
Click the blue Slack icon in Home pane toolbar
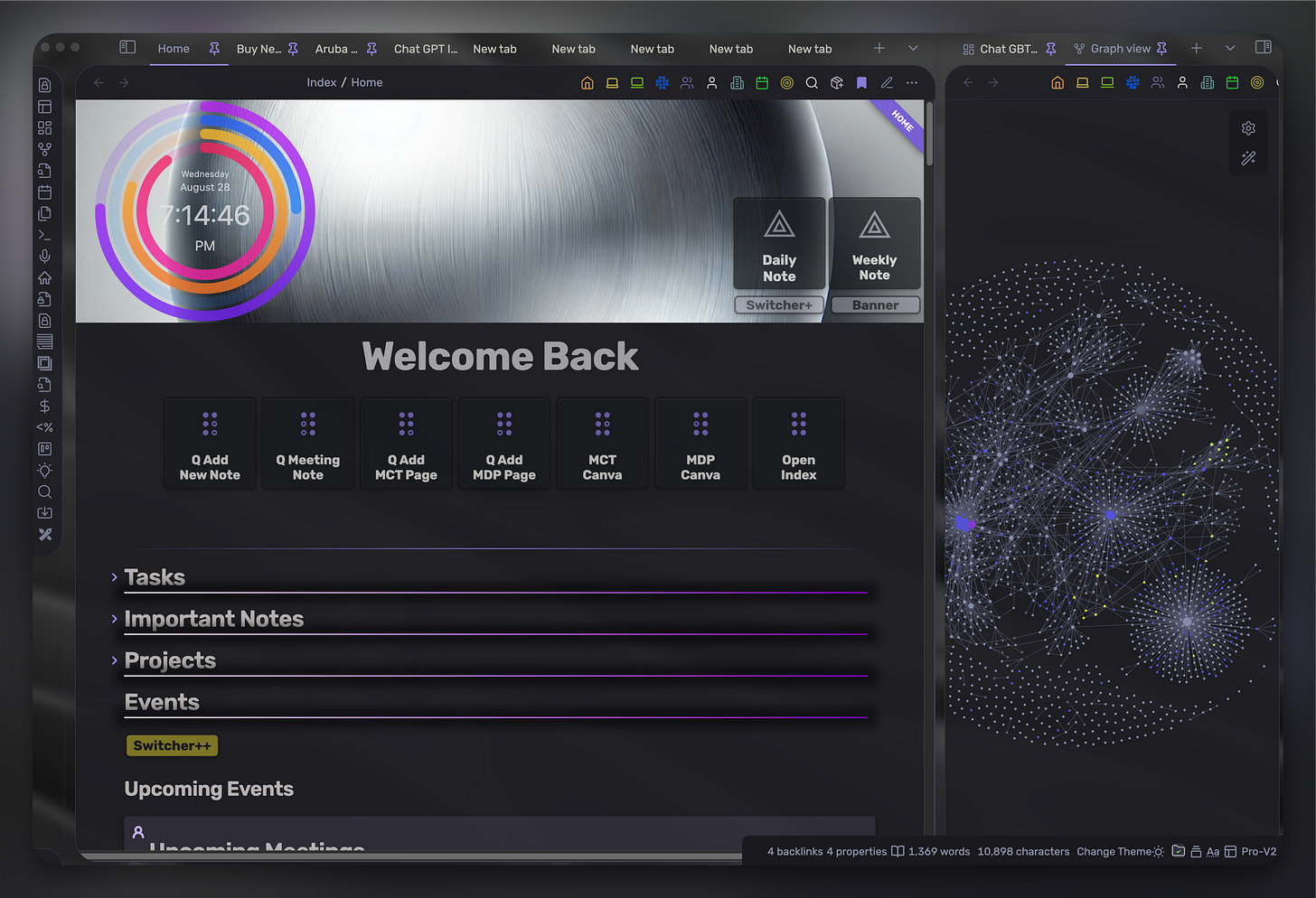[x=662, y=83]
